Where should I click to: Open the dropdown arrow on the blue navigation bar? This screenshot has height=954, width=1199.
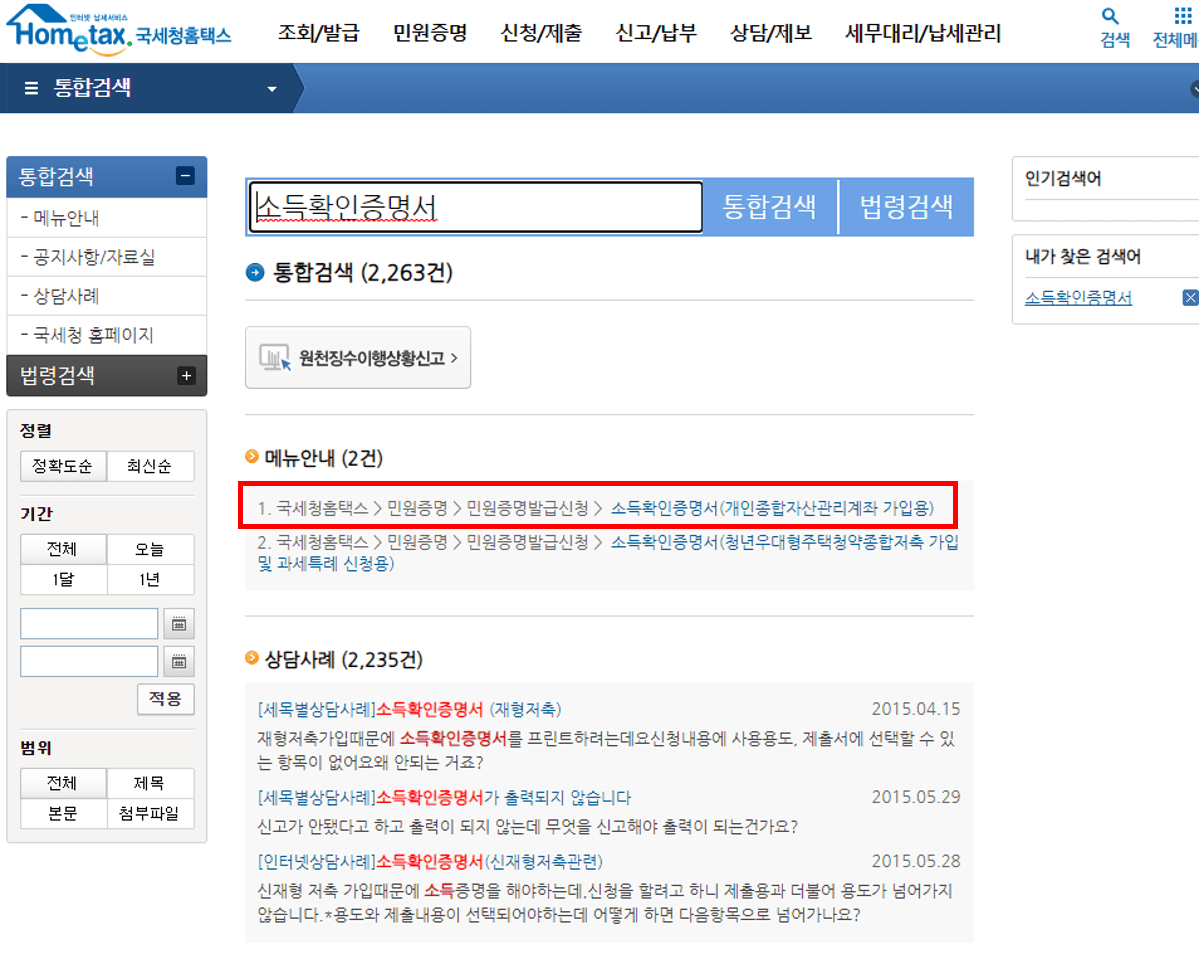[x=270, y=87]
